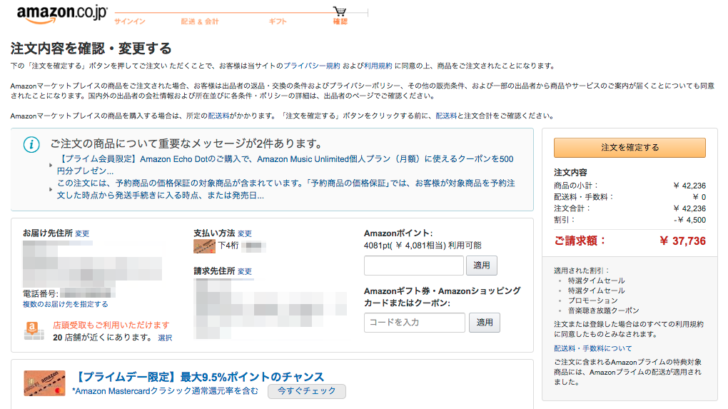
Task: Click the store pickup locker icon
Action: pyautogui.click(x=33, y=331)
